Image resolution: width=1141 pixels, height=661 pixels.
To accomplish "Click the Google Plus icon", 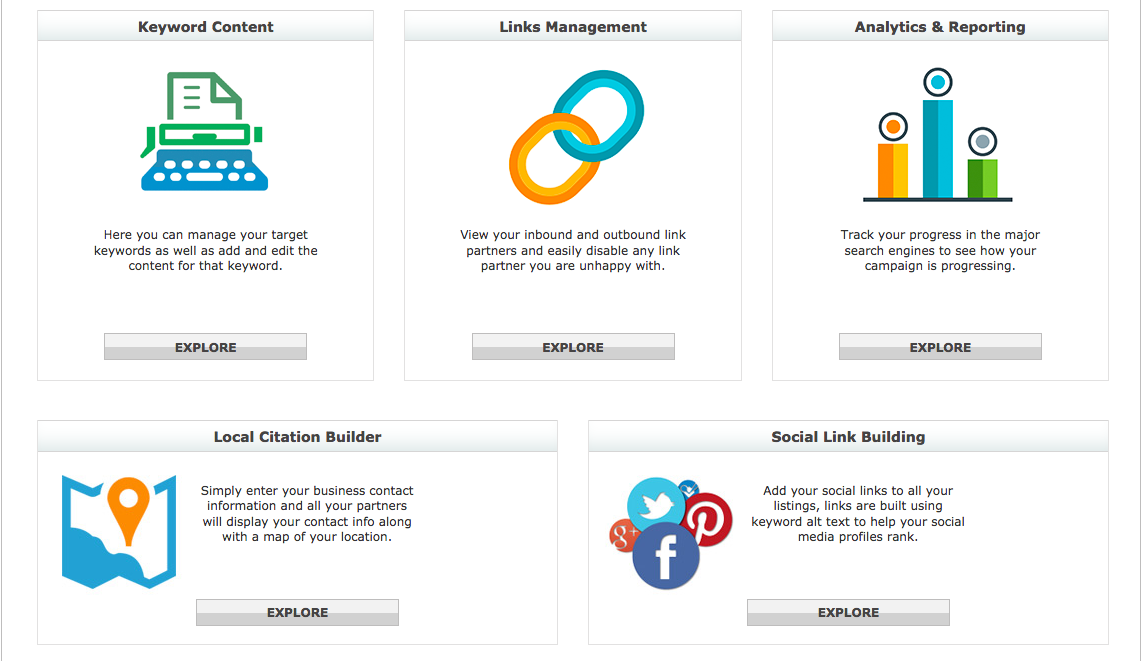I will pyautogui.click(x=621, y=536).
